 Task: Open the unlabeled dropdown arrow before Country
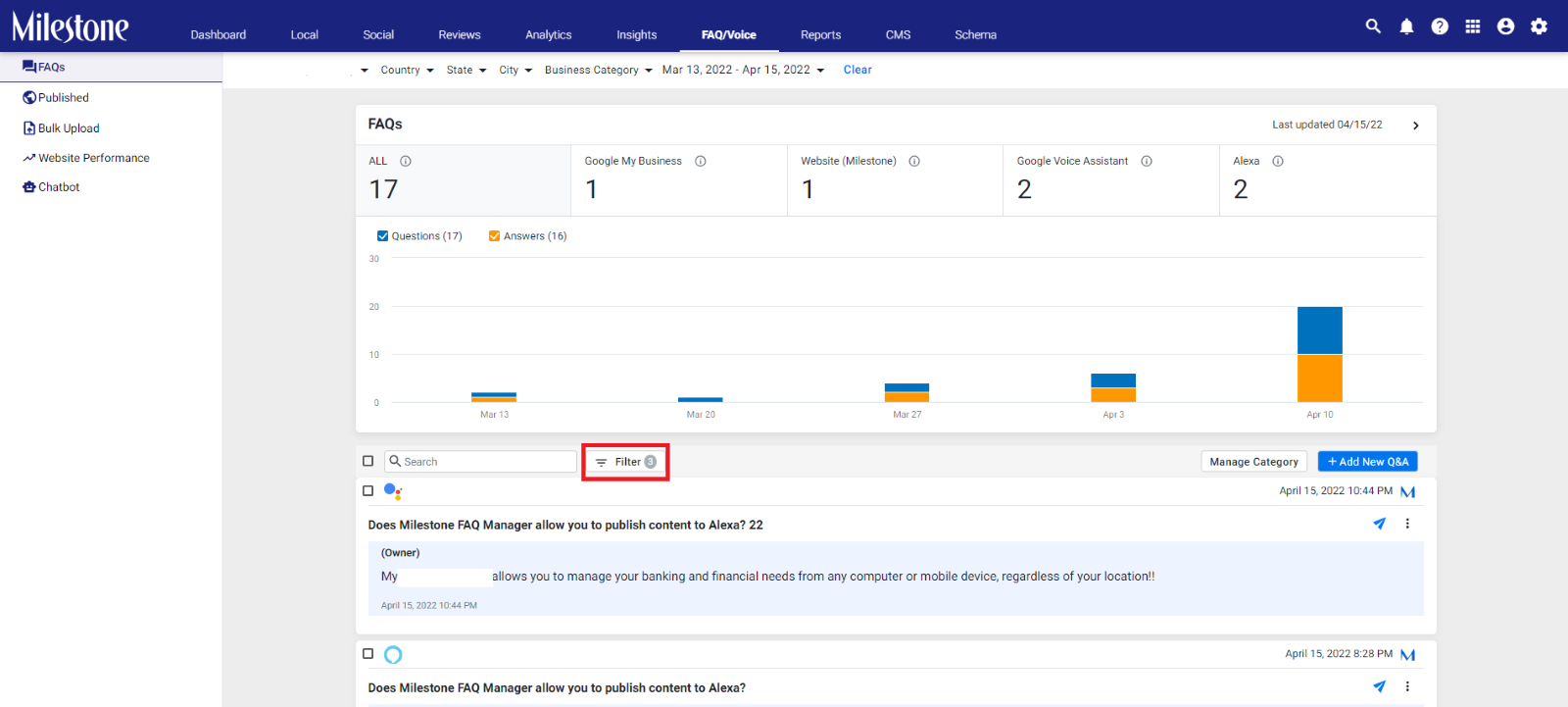[x=365, y=70]
